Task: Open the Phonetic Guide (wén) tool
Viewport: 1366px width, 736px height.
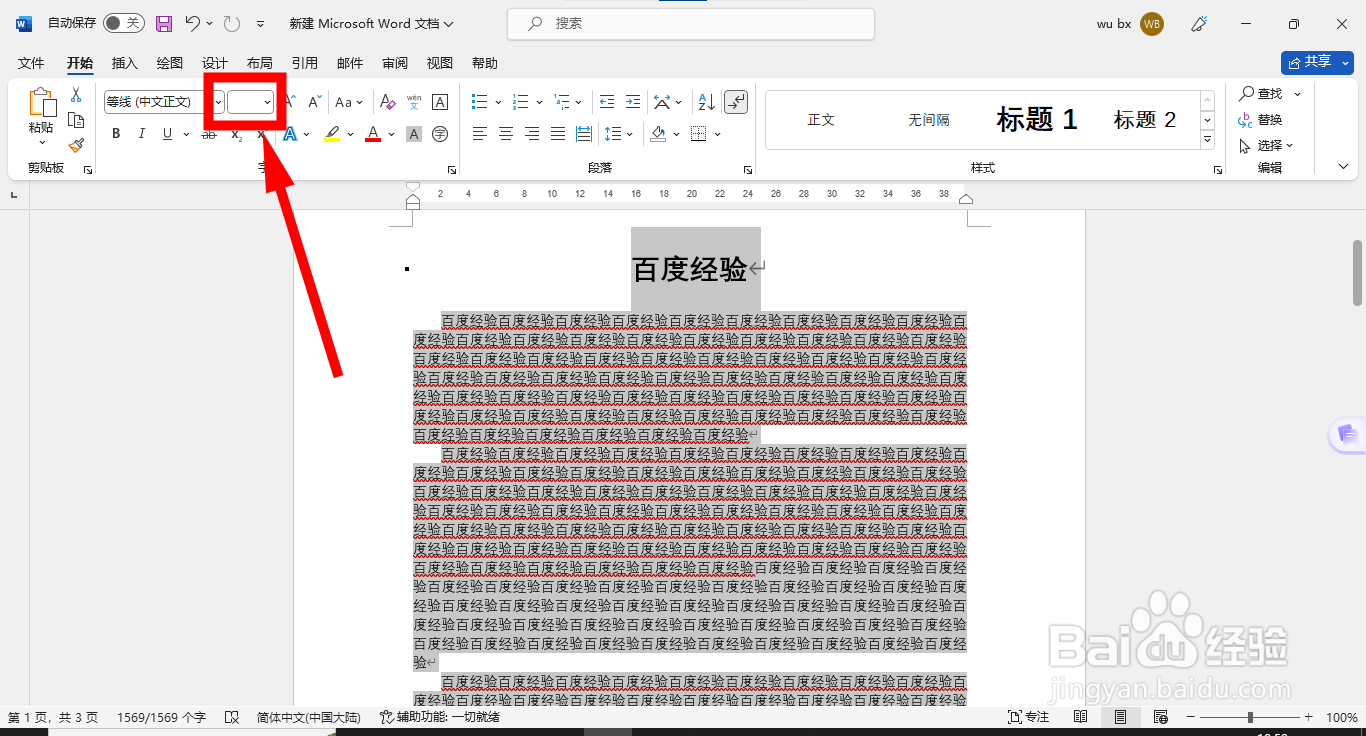Action: [414, 102]
